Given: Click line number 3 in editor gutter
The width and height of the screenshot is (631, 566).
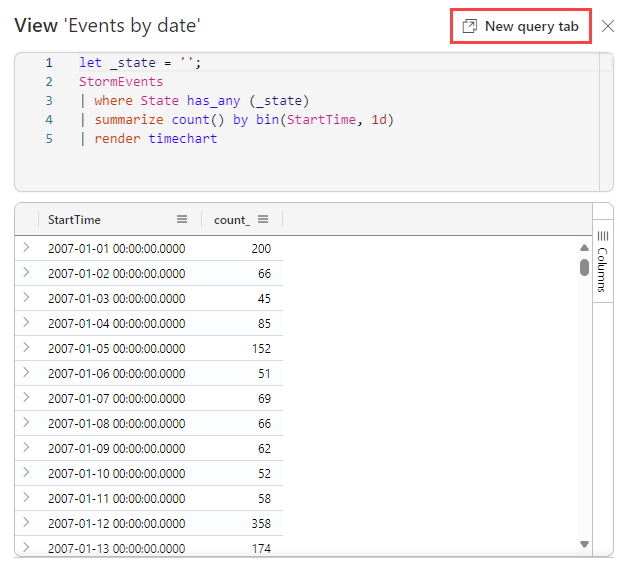Looking at the screenshot, I should pos(49,101).
